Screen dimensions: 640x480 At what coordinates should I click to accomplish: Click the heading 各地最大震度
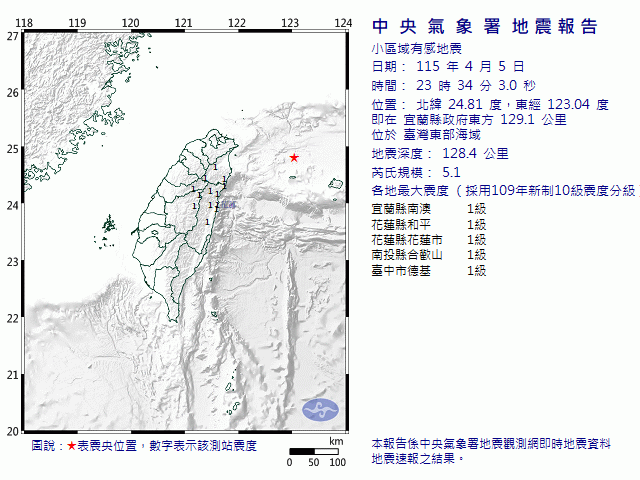click(410, 191)
